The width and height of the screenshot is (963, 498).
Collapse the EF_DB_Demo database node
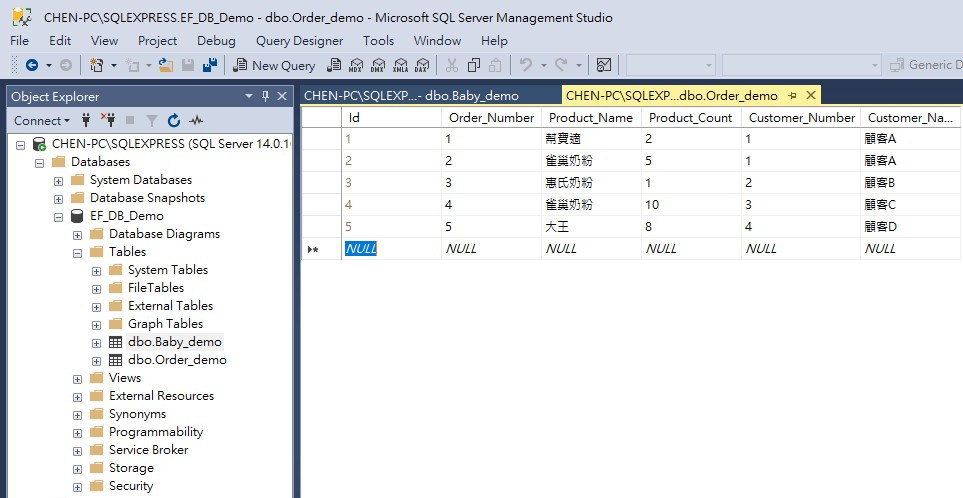coord(58,217)
